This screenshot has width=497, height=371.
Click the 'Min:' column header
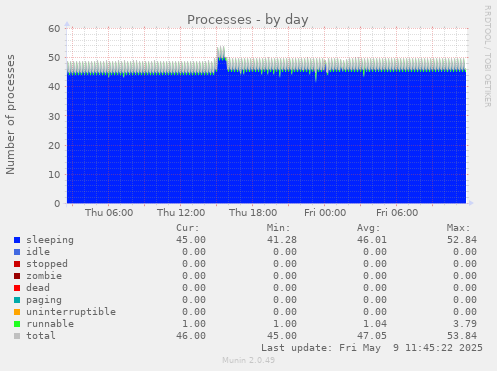278,228
